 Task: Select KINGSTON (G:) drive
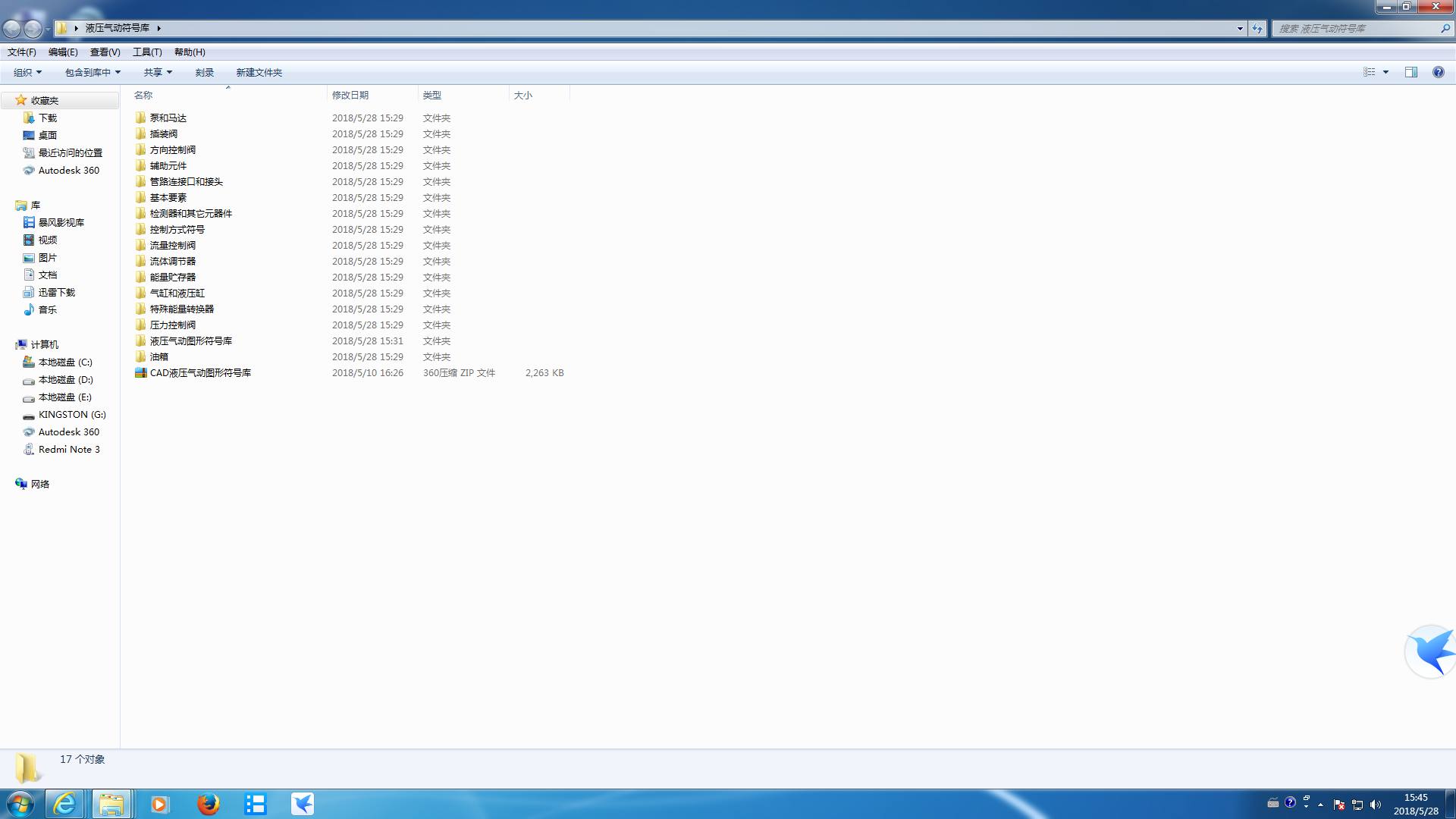71,414
